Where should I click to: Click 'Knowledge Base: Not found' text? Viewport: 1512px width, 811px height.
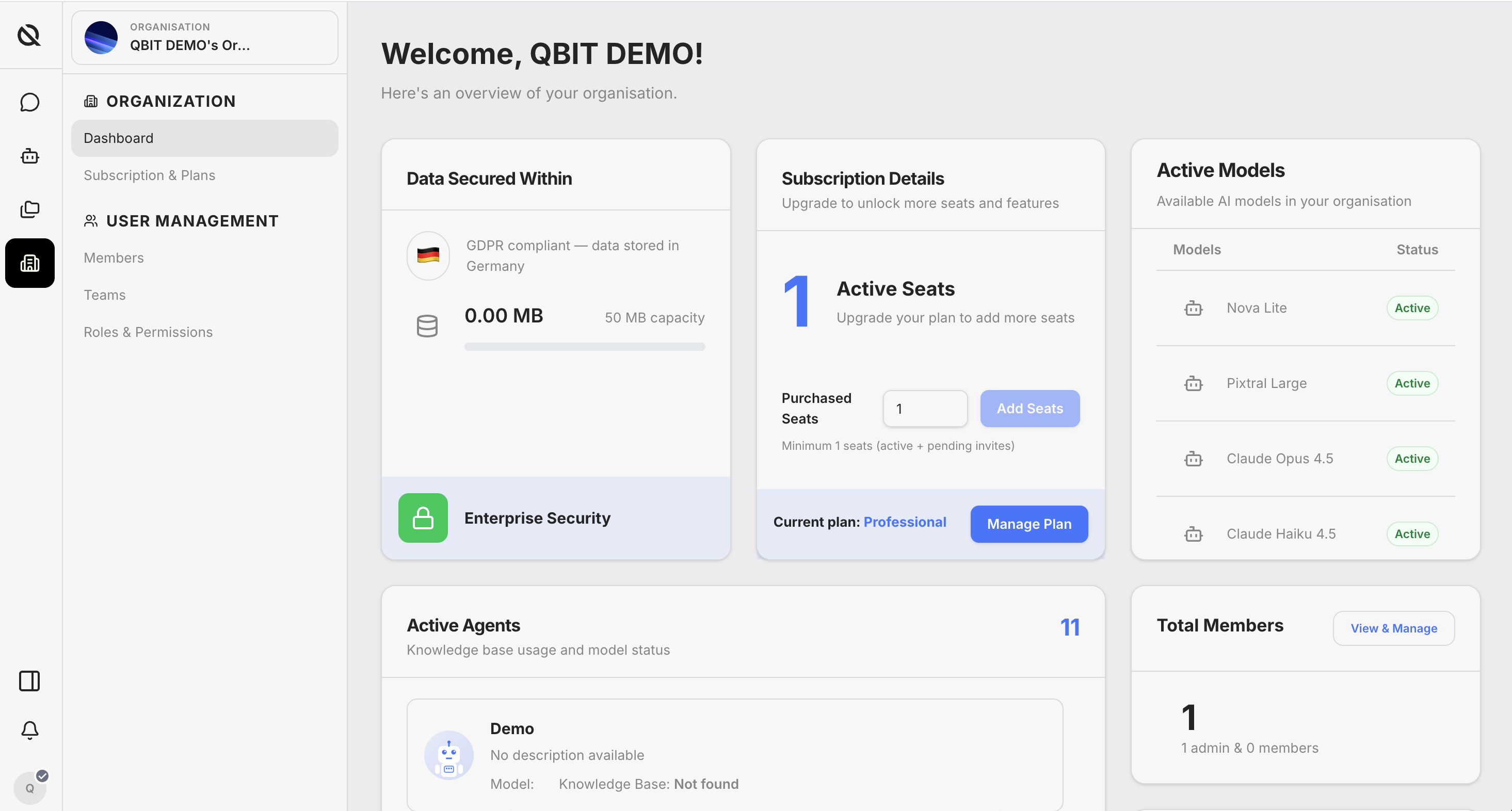tap(649, 784)
